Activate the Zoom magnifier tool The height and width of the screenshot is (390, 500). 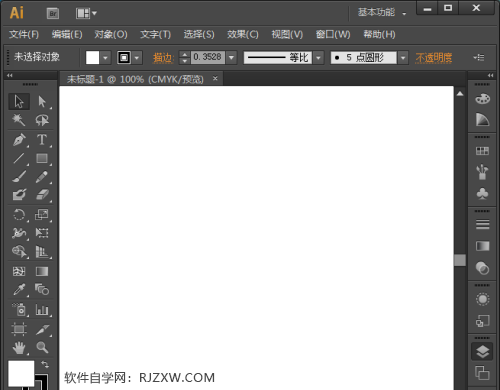coord(42,348)
